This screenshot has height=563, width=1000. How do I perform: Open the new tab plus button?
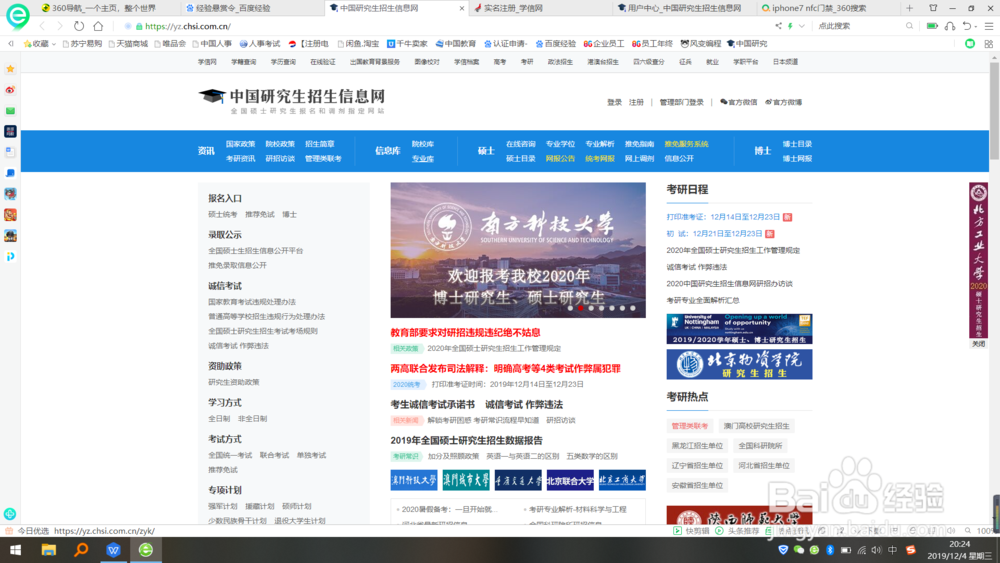pyautogui.click(x=909, y=8)
